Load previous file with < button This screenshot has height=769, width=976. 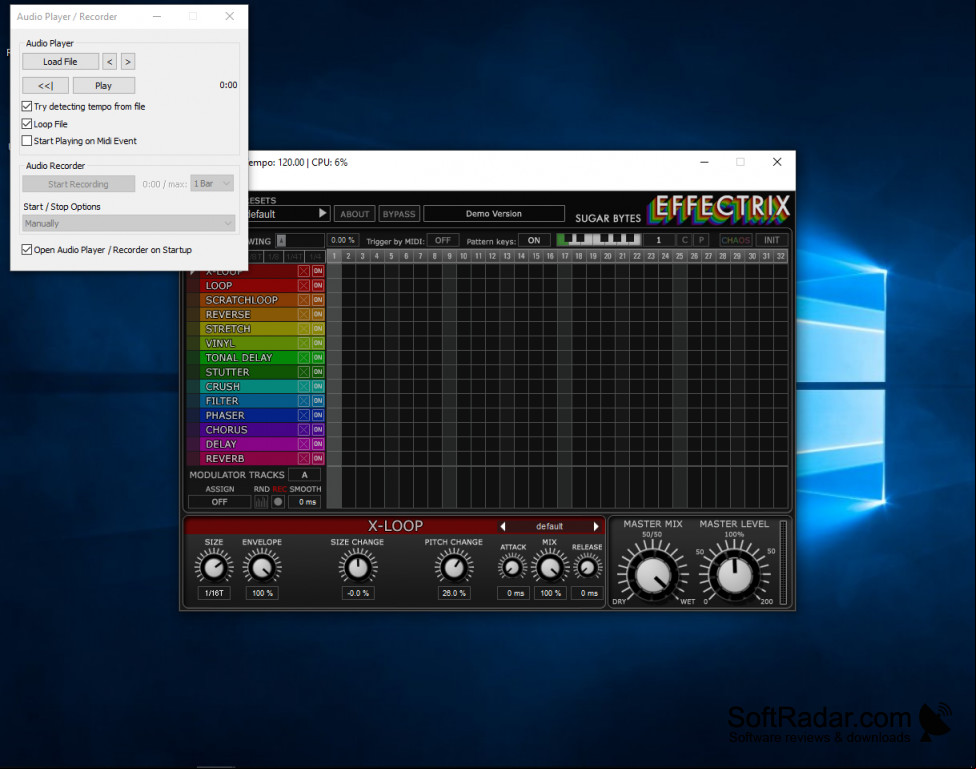click(110, 62)
